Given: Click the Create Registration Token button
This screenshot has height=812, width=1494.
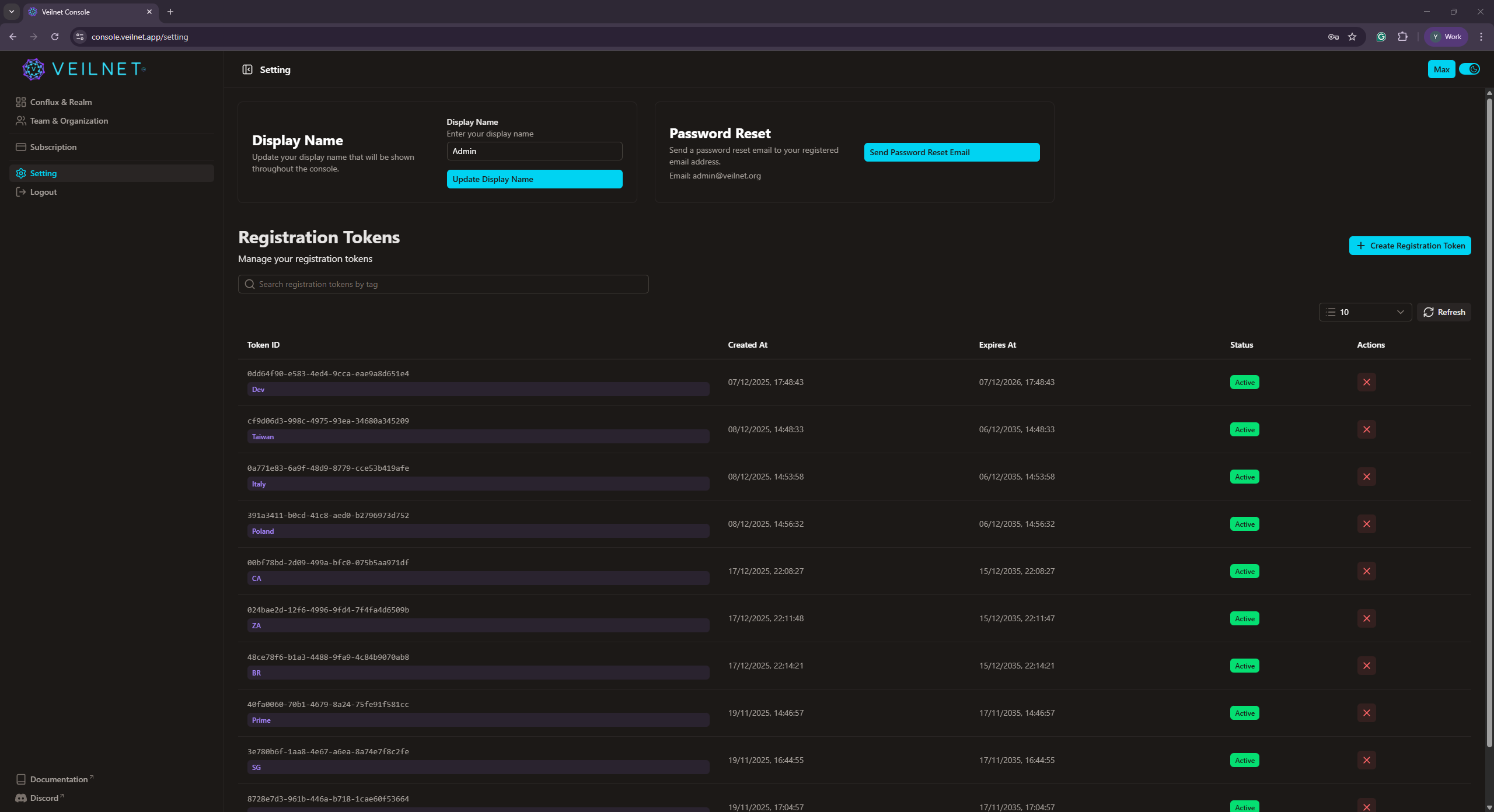Looking at the screenshot, I should pos(1409,245).
